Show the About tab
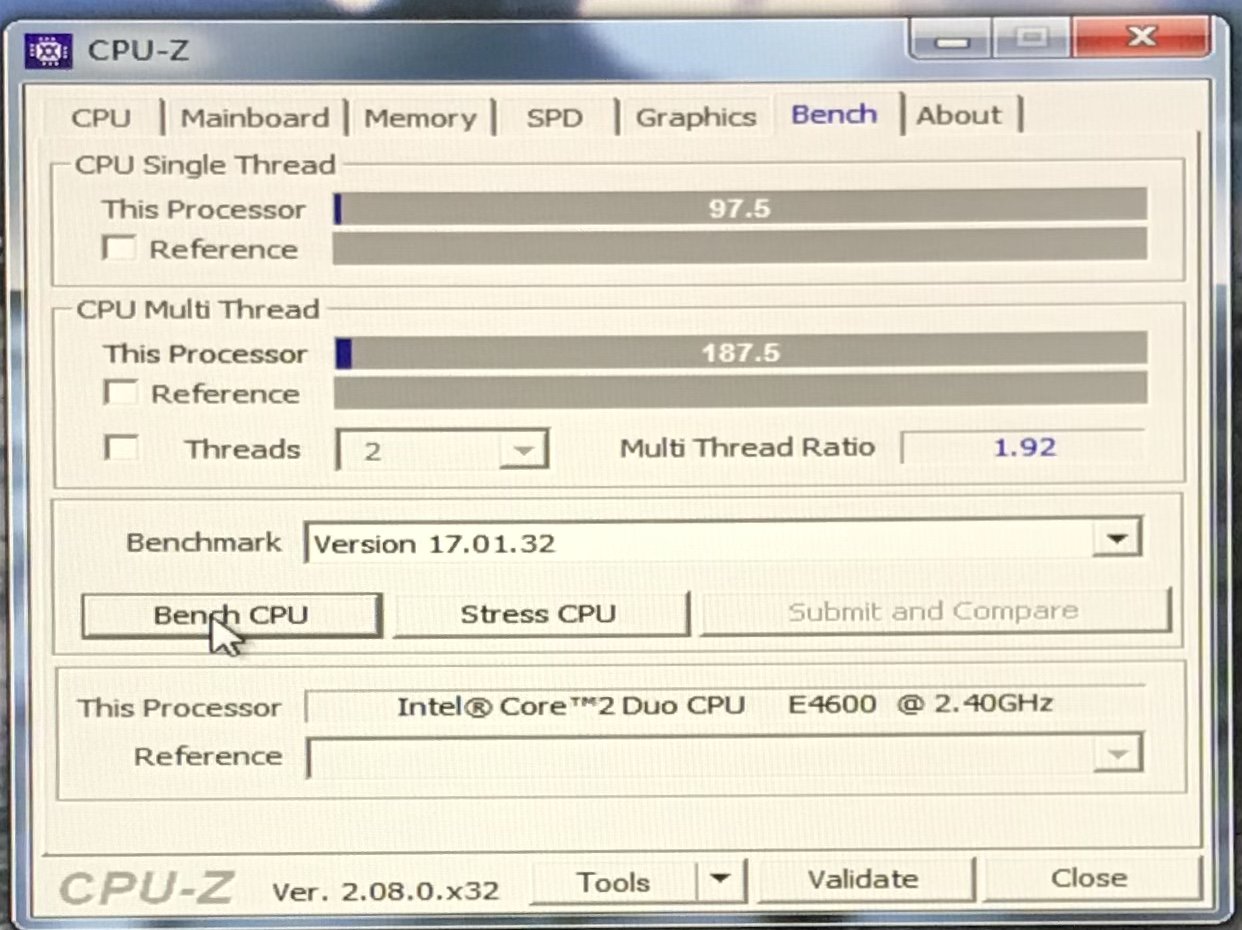This screenshot has width=1242, height=930. (x=958, y=116)
